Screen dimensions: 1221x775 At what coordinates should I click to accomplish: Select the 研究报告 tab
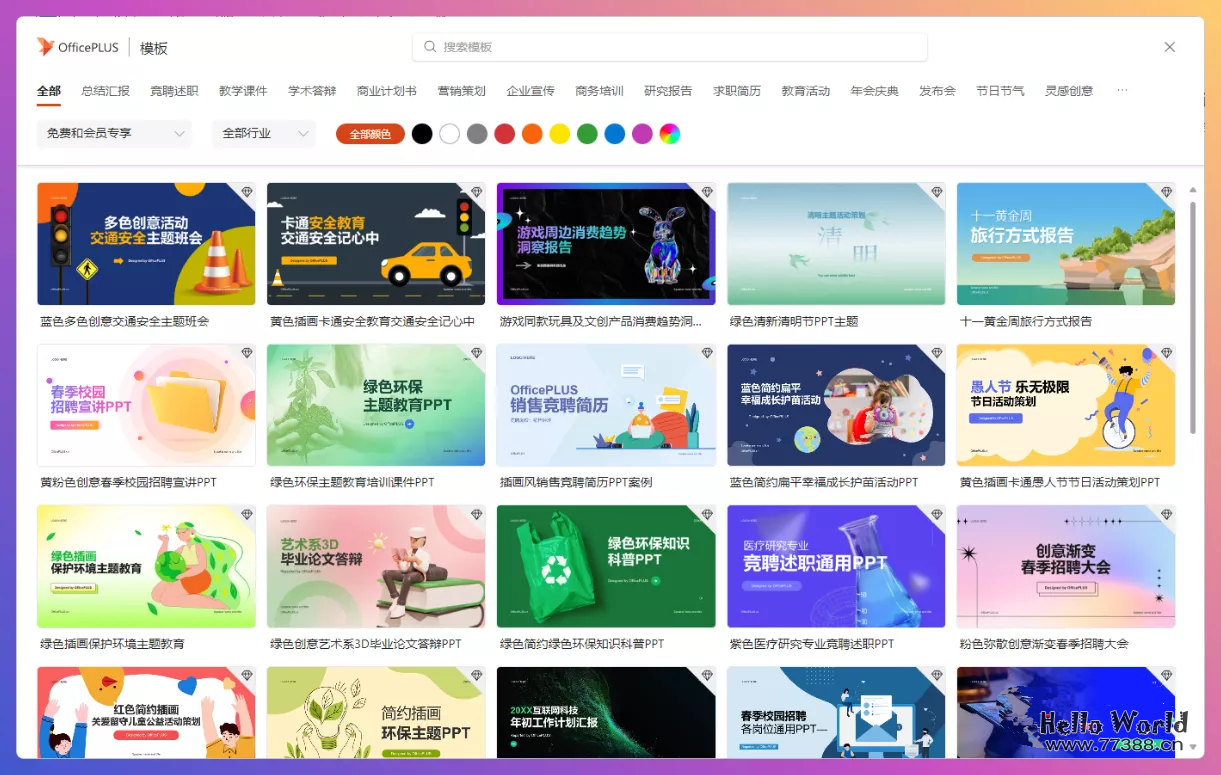[x=668, y=91]
